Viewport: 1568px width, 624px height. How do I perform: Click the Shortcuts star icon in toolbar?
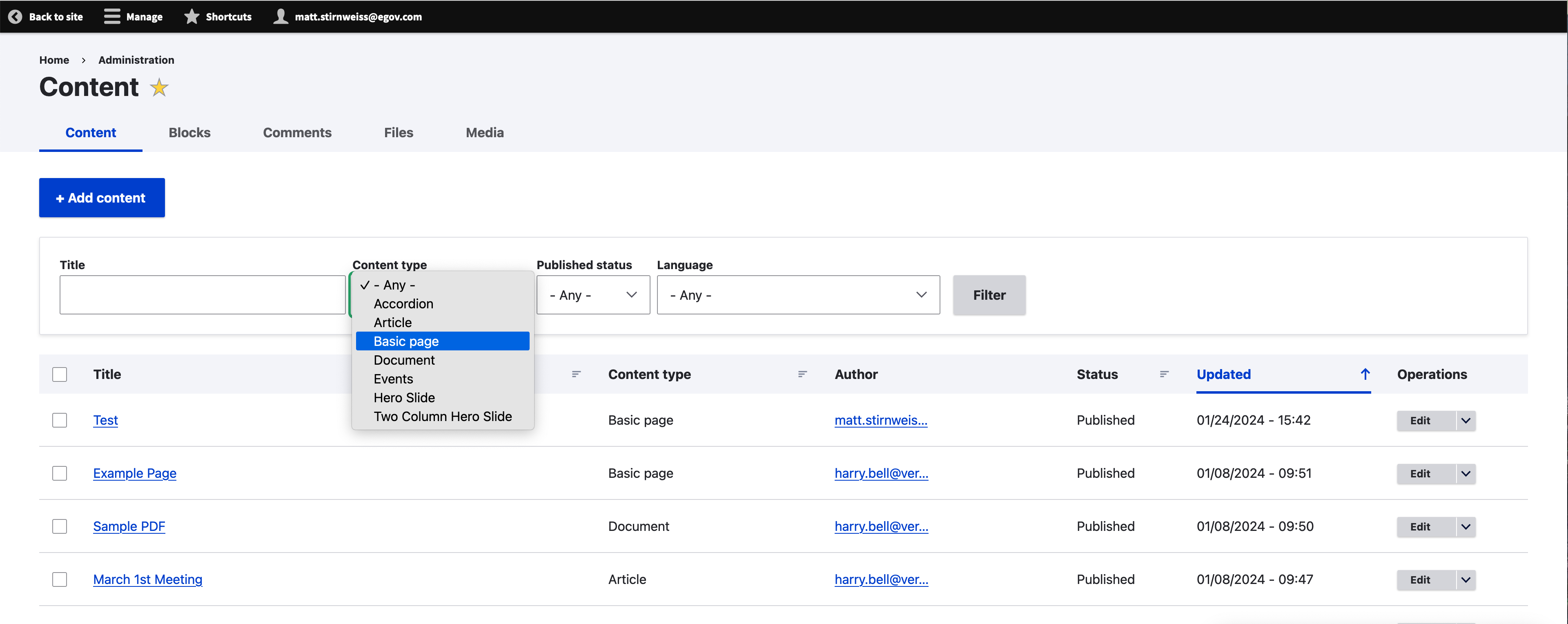(192, 16)
